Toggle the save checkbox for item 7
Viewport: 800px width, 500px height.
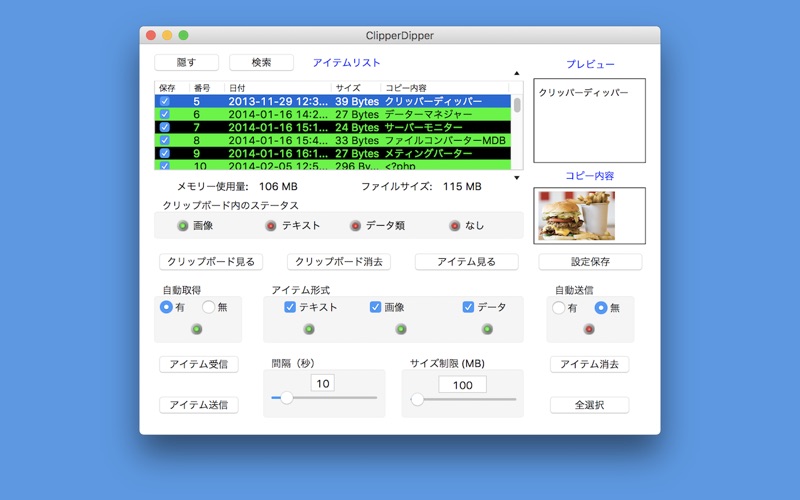(164, 127)
